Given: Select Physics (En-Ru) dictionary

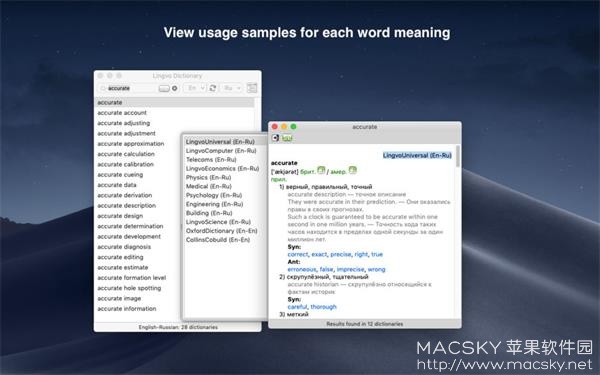Looking at the screenshot, I should click(x=209, y=177).
